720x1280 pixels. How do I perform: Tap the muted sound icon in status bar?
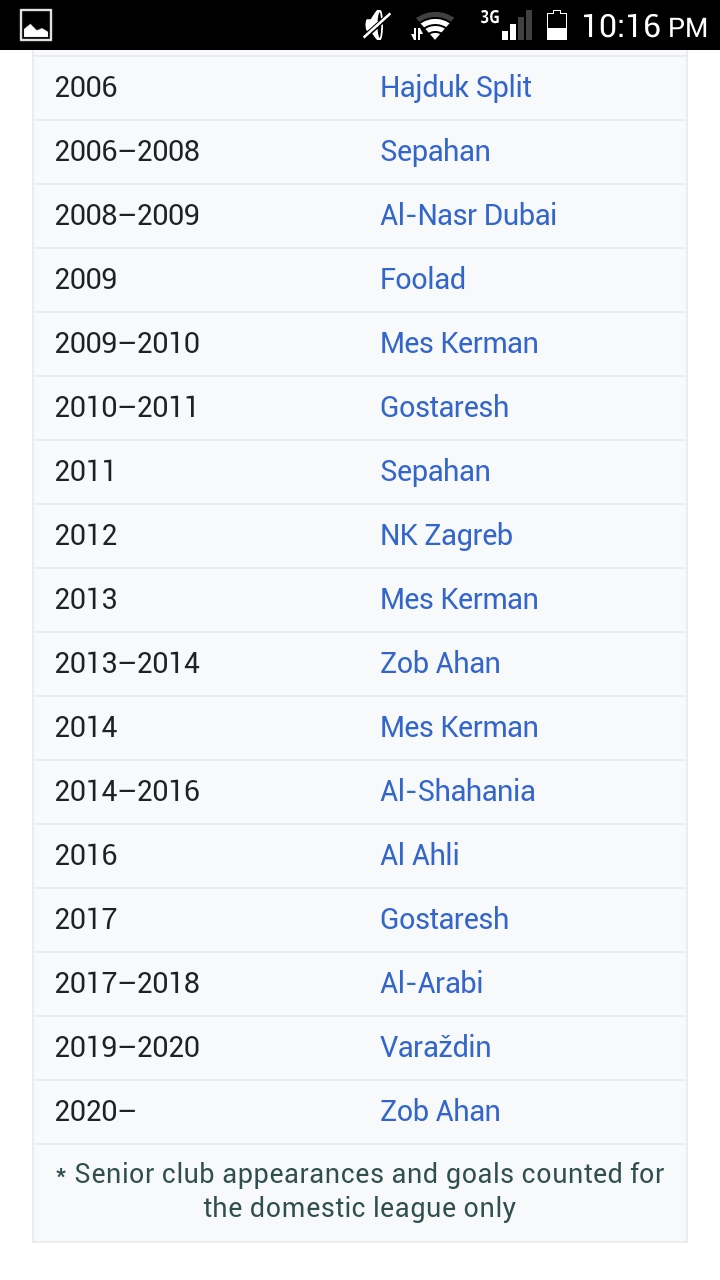(377, 25)
